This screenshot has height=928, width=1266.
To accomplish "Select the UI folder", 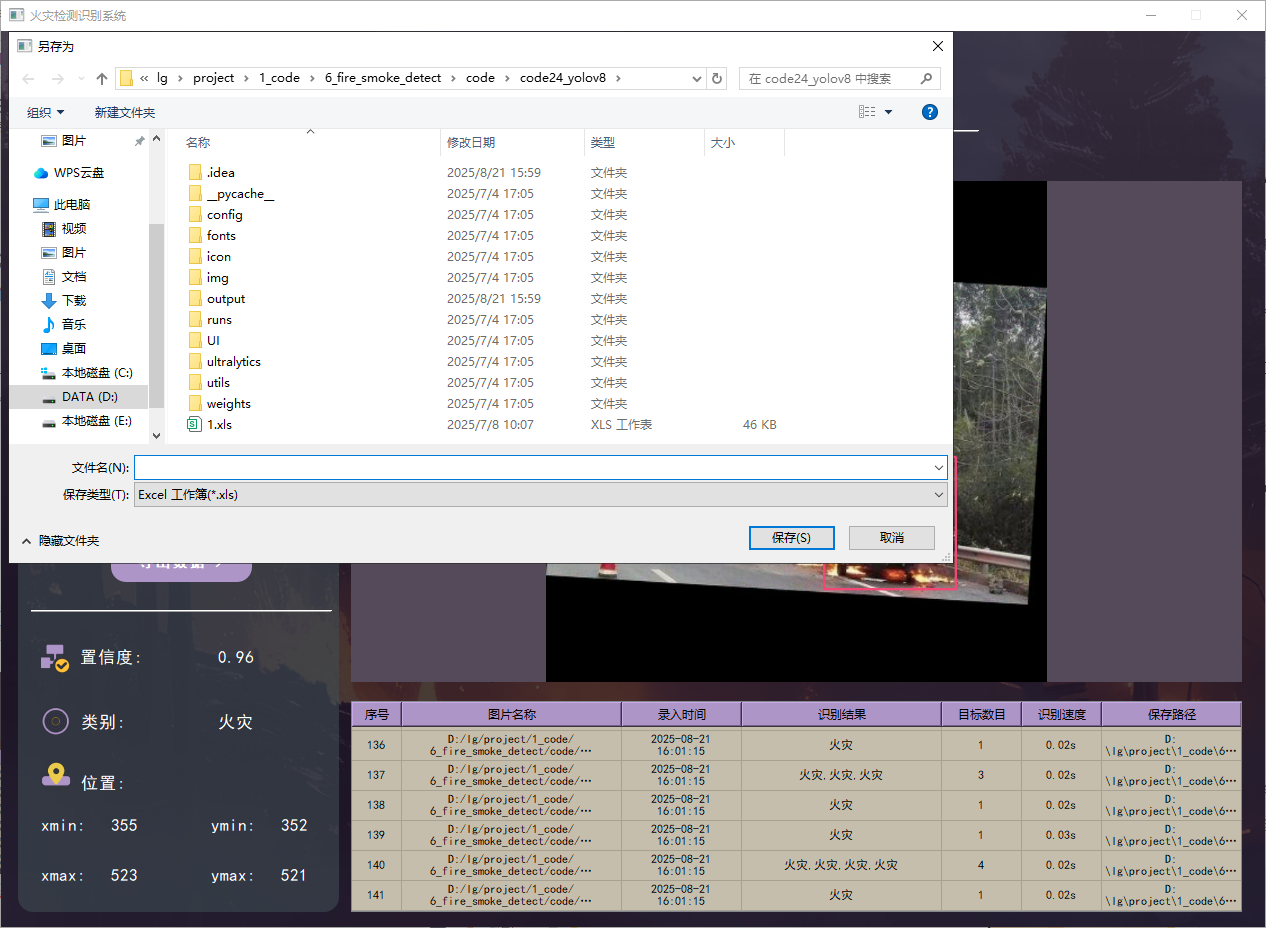I will (213, 340).
